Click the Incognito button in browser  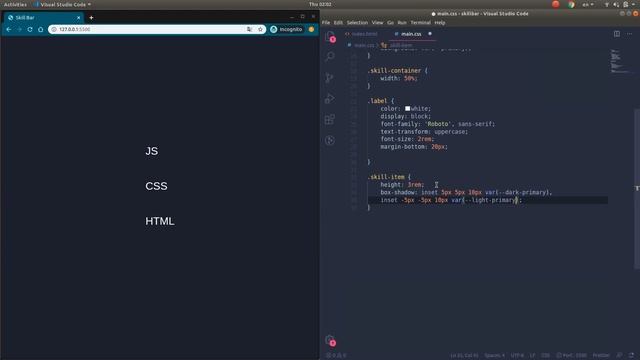click(x=287, y=29)
